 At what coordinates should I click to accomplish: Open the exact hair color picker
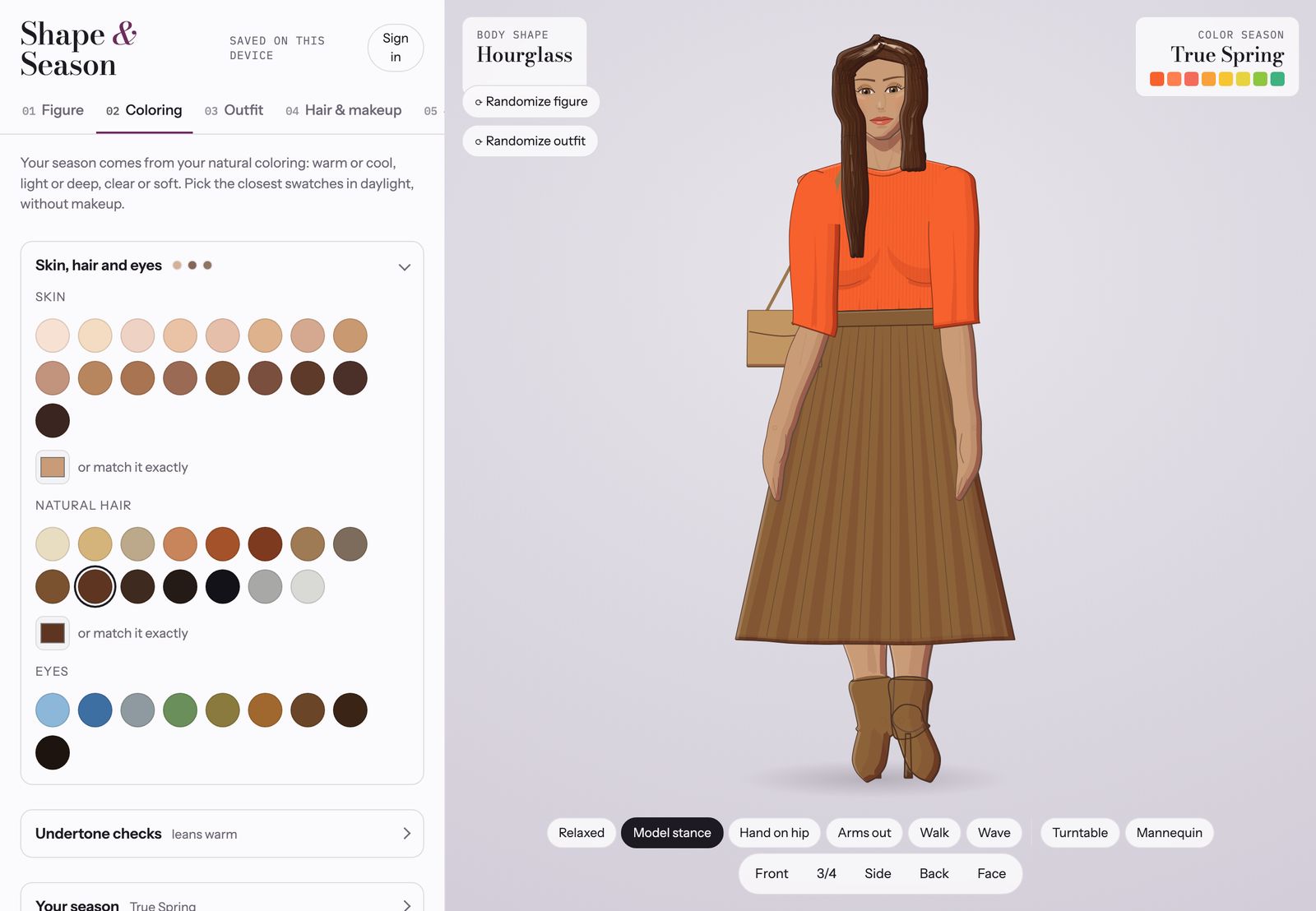pyautogui.click(x=53, y=633)
